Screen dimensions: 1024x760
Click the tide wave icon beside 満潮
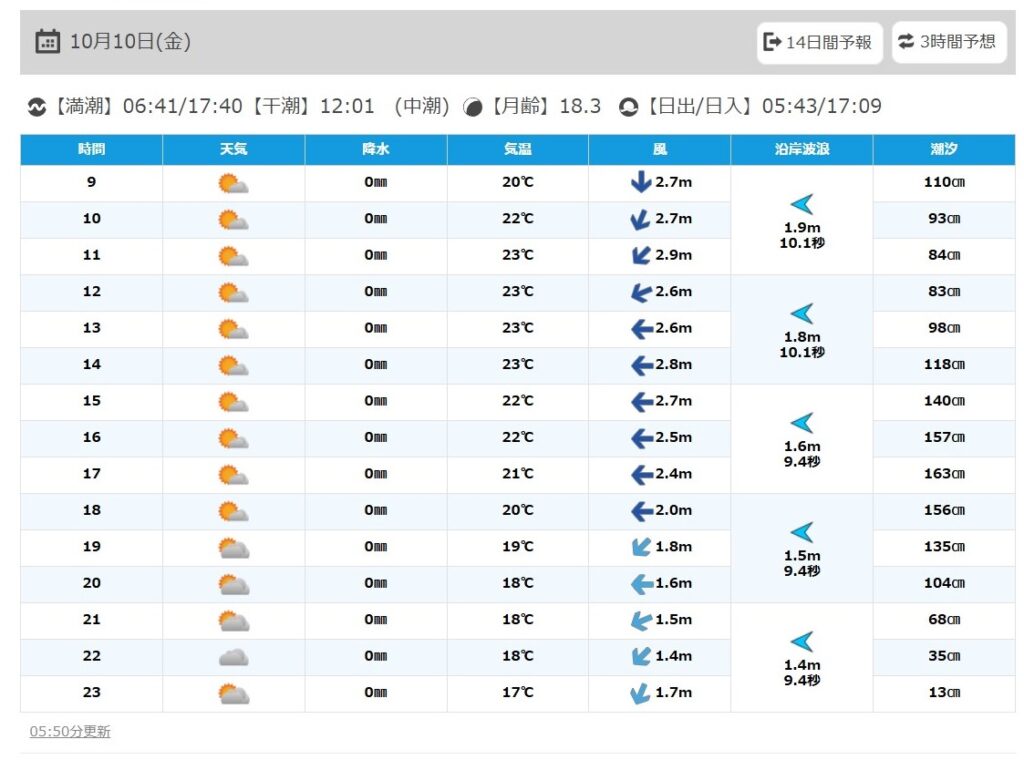coord(37,107)
